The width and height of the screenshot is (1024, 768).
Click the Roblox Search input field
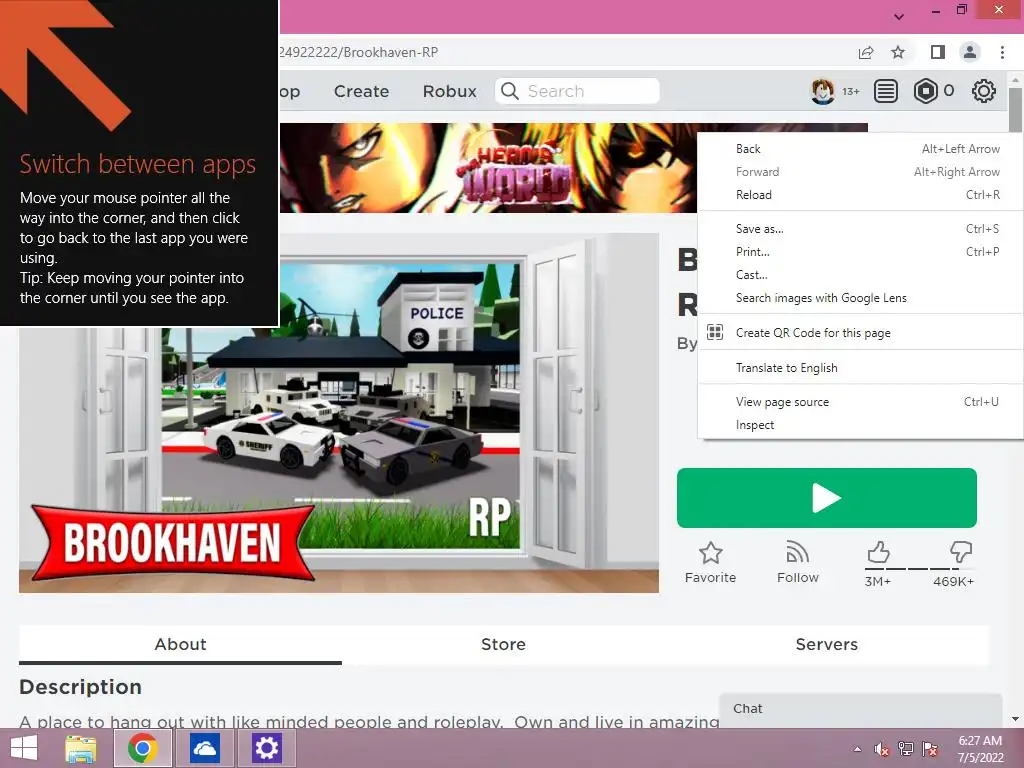point(577,91)
